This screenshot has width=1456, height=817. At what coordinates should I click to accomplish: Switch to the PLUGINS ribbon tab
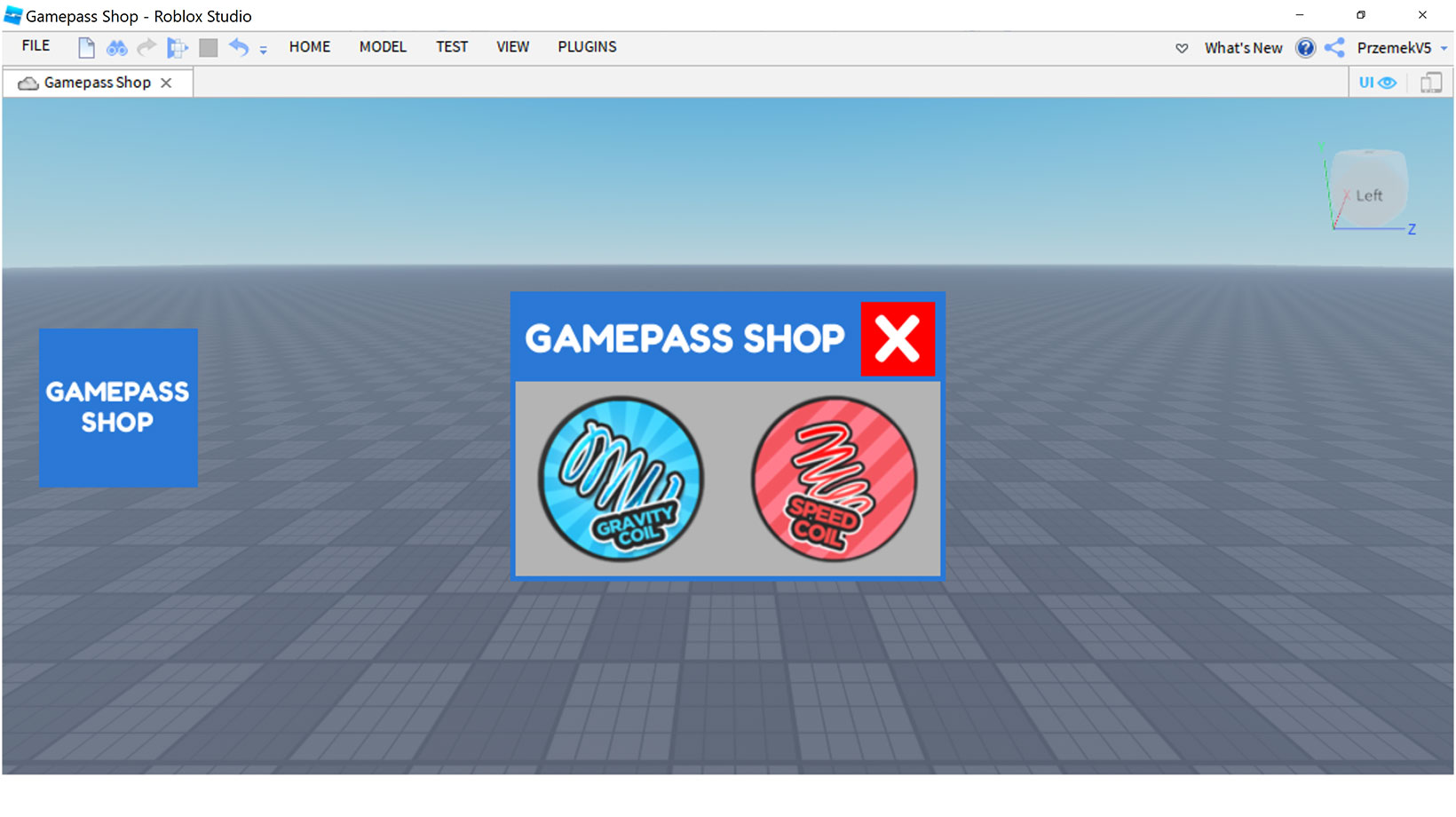click(587, 47)
